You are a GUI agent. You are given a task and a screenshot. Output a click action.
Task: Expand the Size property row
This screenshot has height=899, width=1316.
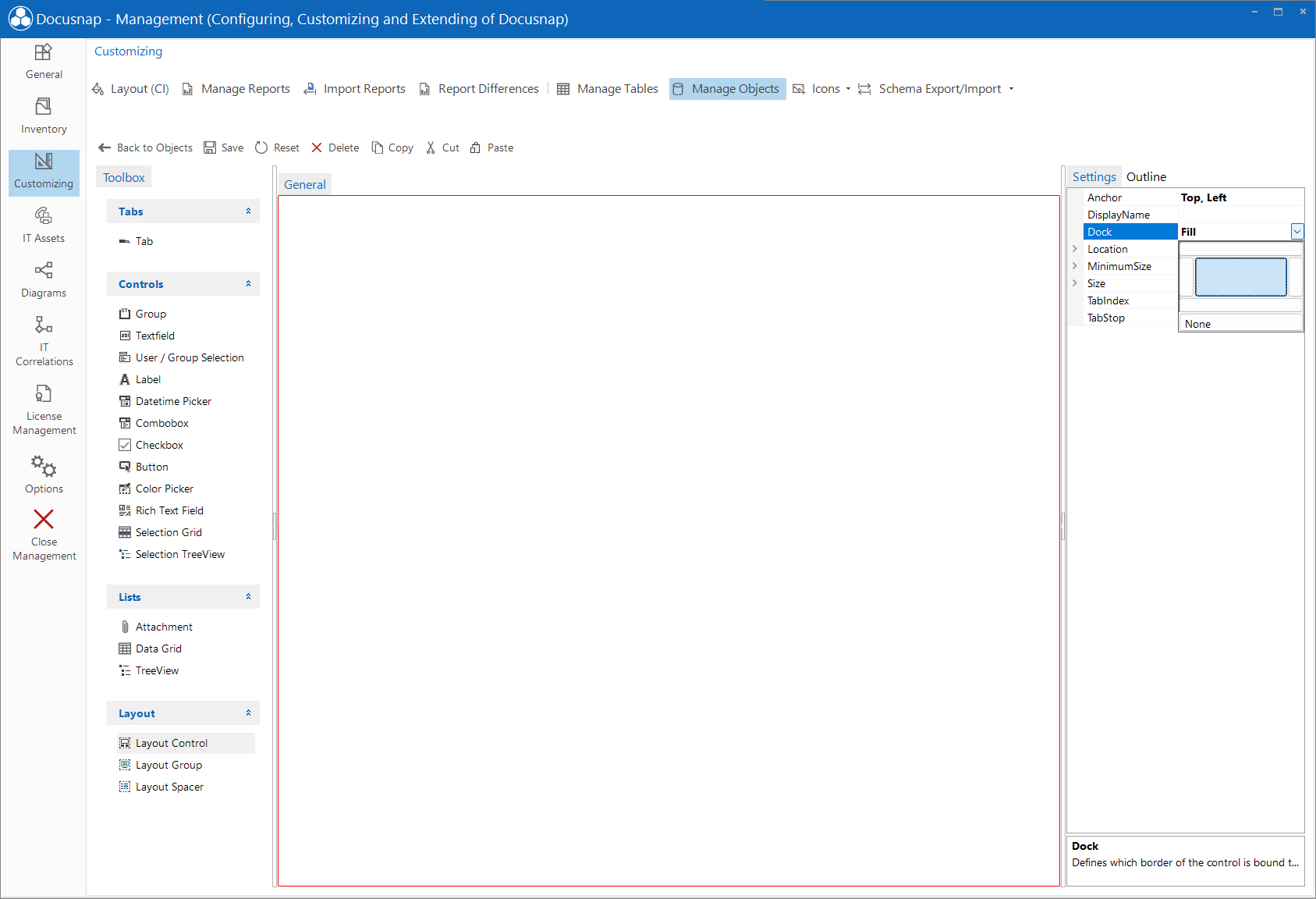(1075, 283)
